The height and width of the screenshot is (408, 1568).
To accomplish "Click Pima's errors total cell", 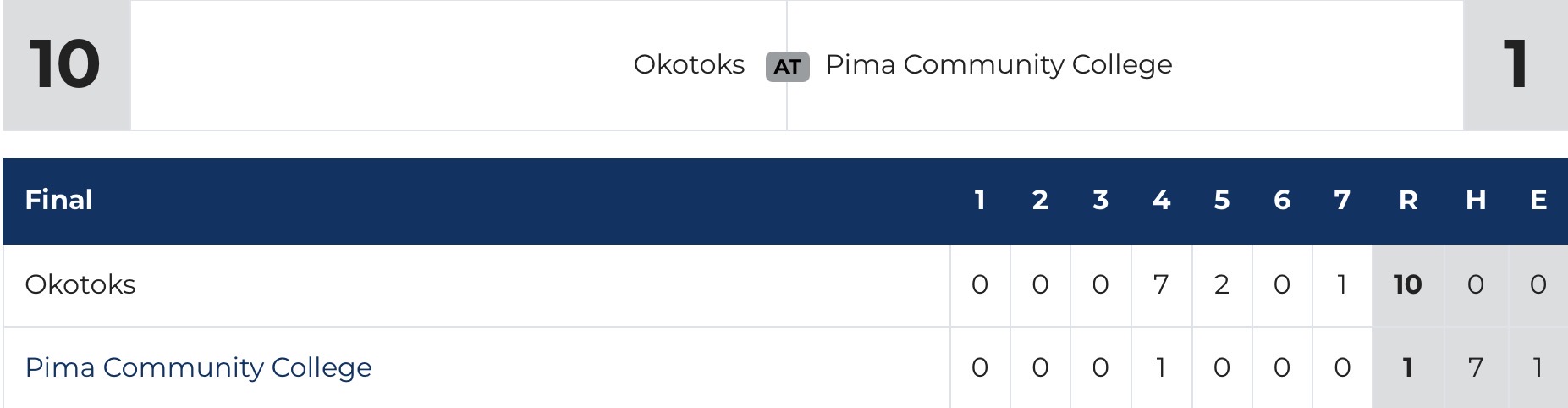I will pyautogui.click(x=1538, y=367).
